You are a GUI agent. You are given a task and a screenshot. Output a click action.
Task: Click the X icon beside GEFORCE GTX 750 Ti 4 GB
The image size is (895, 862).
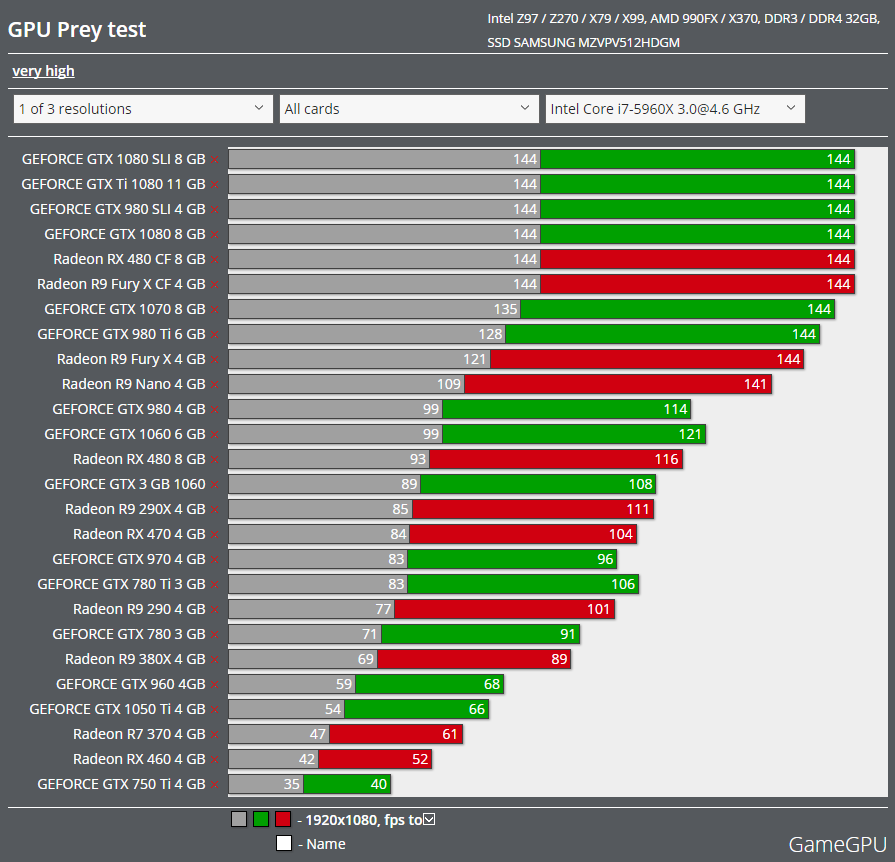[215, 785]
